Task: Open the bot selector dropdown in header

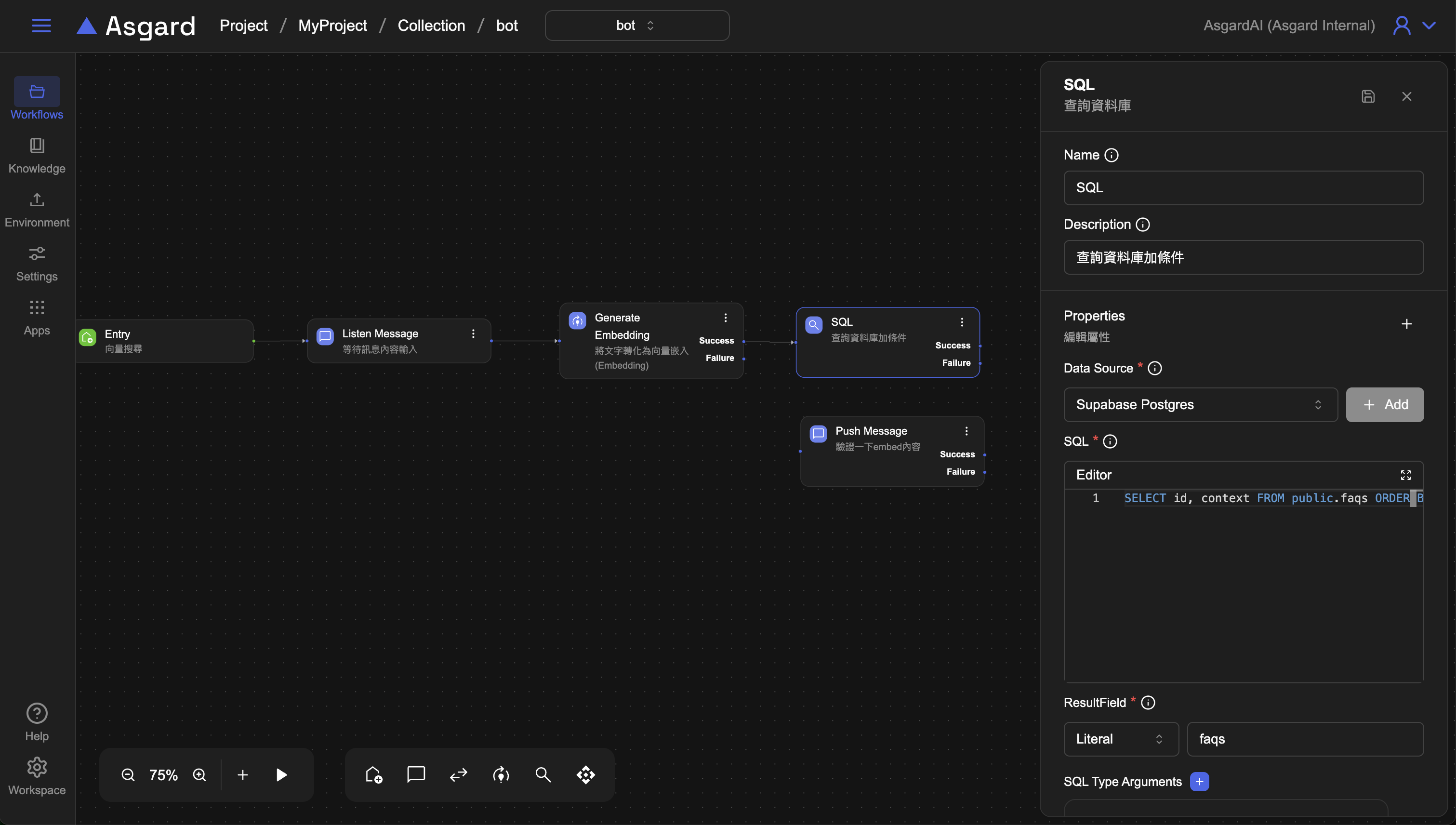Action: [636, 26]
